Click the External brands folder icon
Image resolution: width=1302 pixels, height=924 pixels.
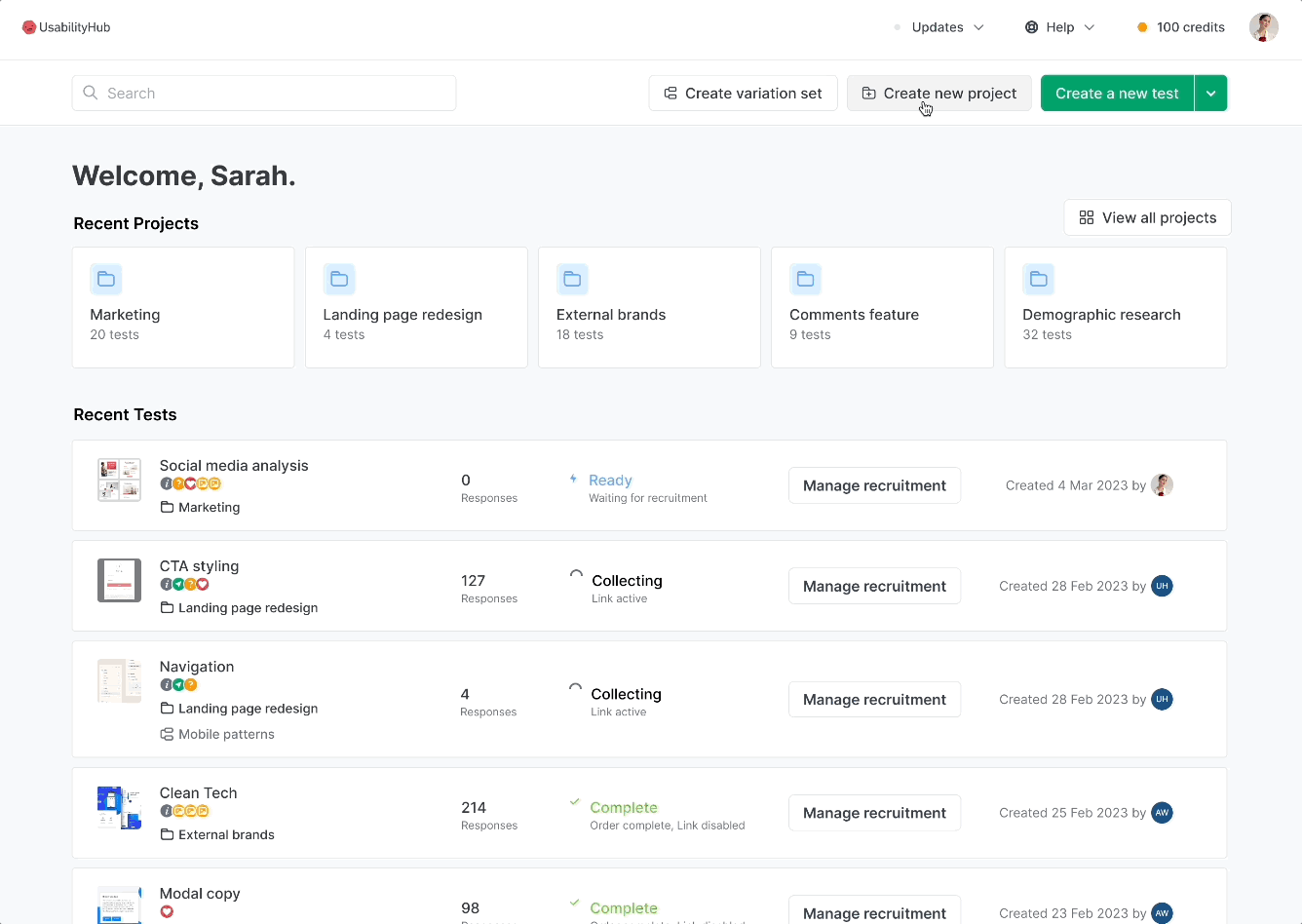coord(572,280)
